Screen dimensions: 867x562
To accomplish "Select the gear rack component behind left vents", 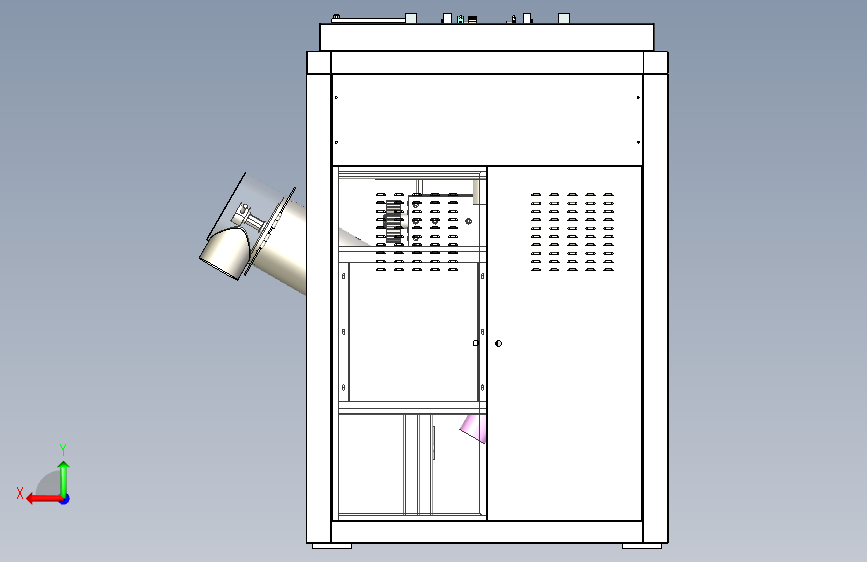I will click(393, 222).
